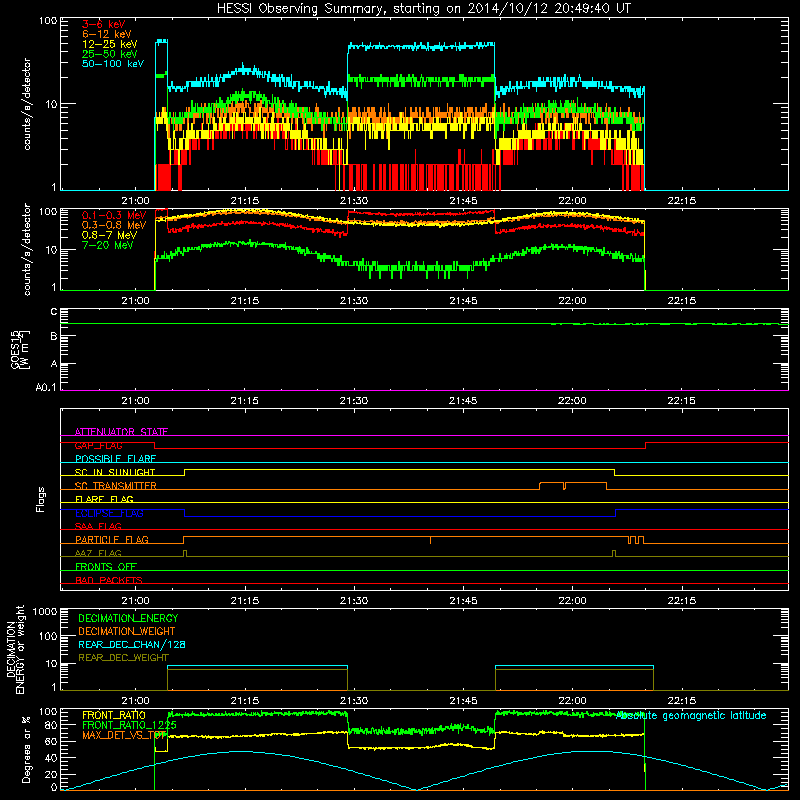Click the Flags panel axis label

(x=41, y=499)
